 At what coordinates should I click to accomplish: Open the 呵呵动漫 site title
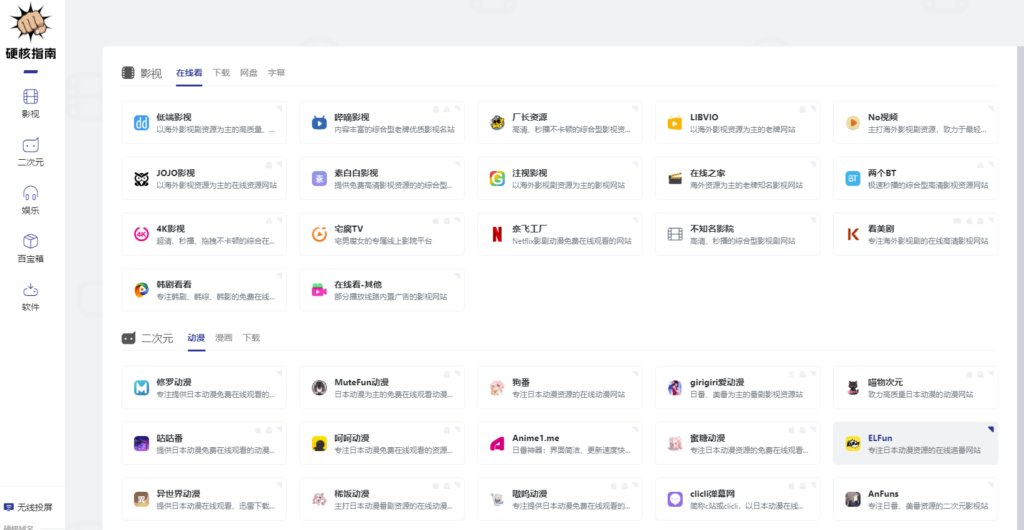tap(352, 438)
